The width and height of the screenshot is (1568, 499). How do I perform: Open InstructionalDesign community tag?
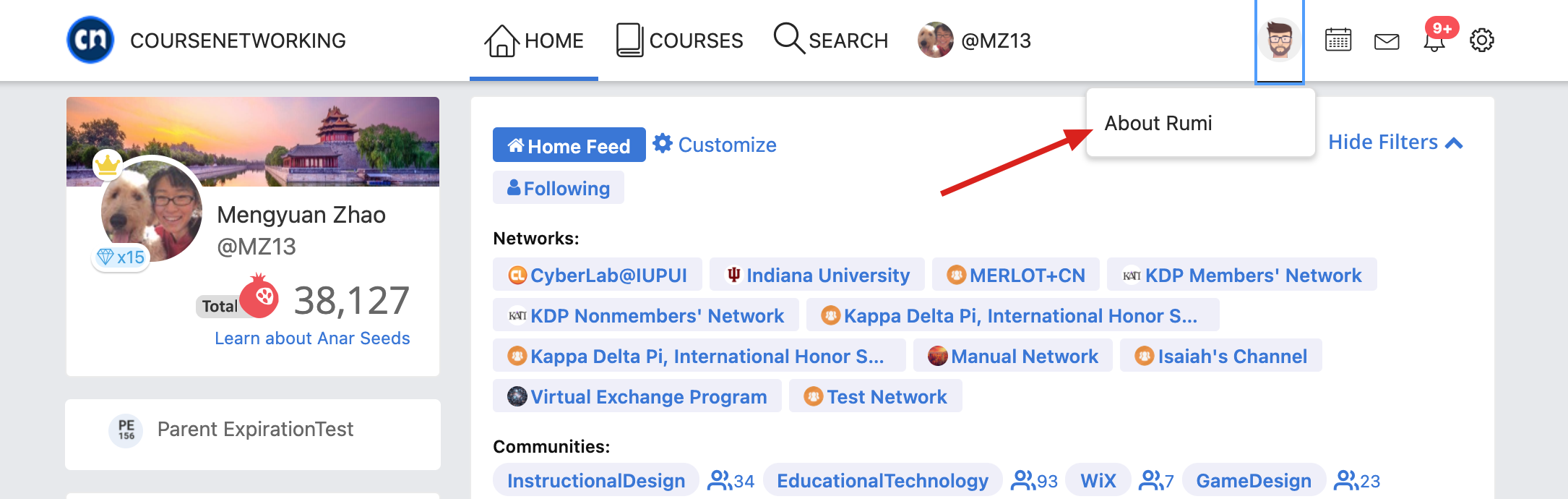pos(596,481)
